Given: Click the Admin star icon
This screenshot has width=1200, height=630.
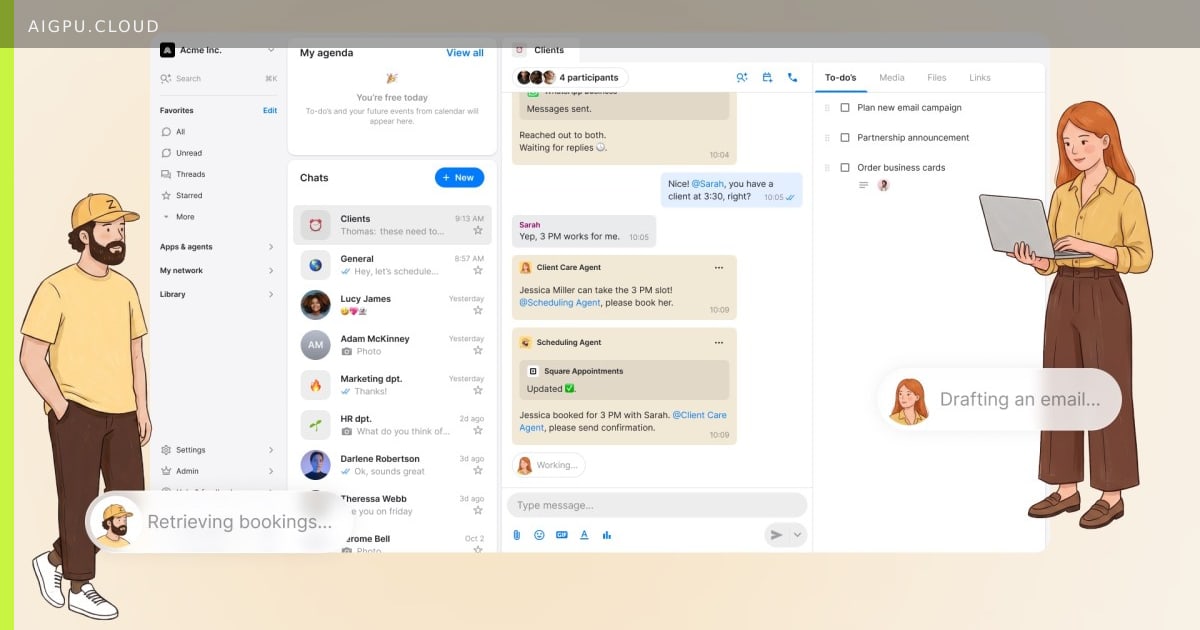Looking at the screenshot, I should [167, 471].
